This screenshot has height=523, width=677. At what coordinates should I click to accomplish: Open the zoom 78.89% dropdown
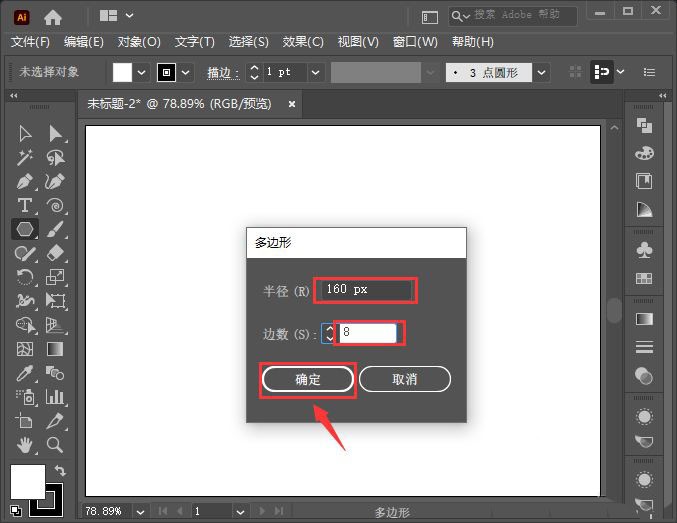click(140, 512)
